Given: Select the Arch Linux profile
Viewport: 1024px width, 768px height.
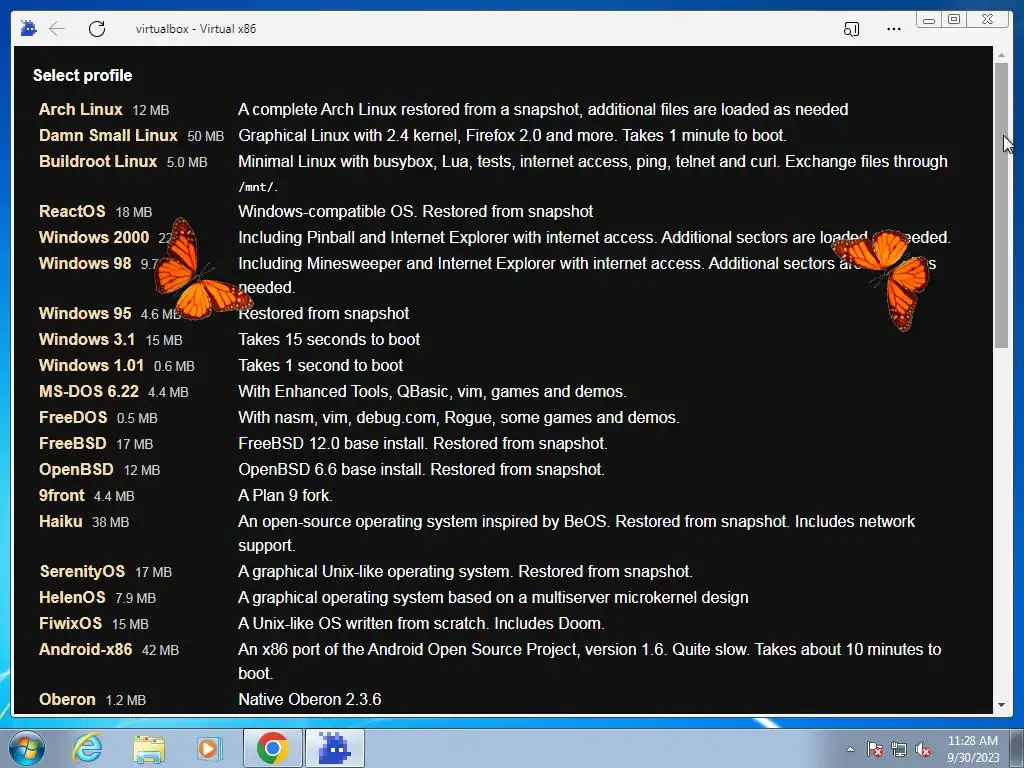Looking at the screenshot, I should click(80, 109).
